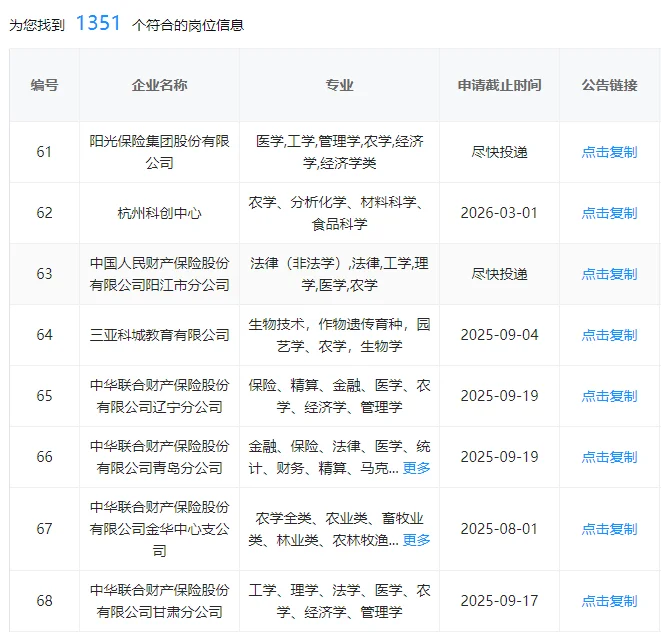Select 中华联合财产保险 青岛分公司 cell
This screenshot has height=632, width=661.
[159, 457]
